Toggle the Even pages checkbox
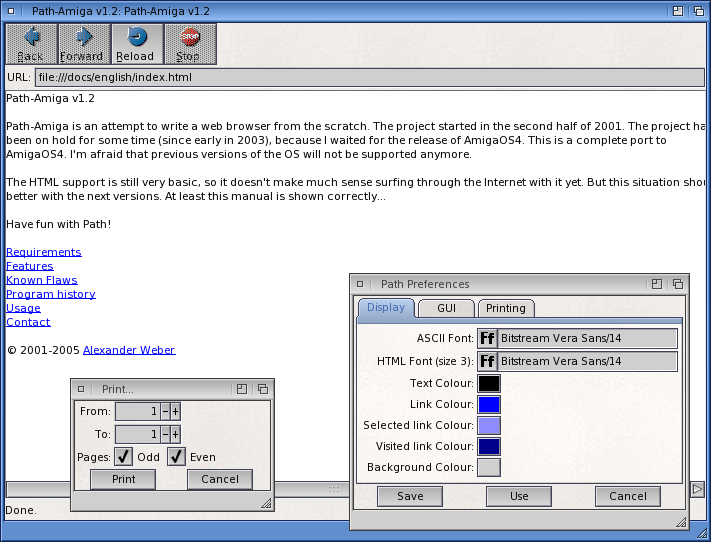The image size is (711, 542). coord(176,457)
